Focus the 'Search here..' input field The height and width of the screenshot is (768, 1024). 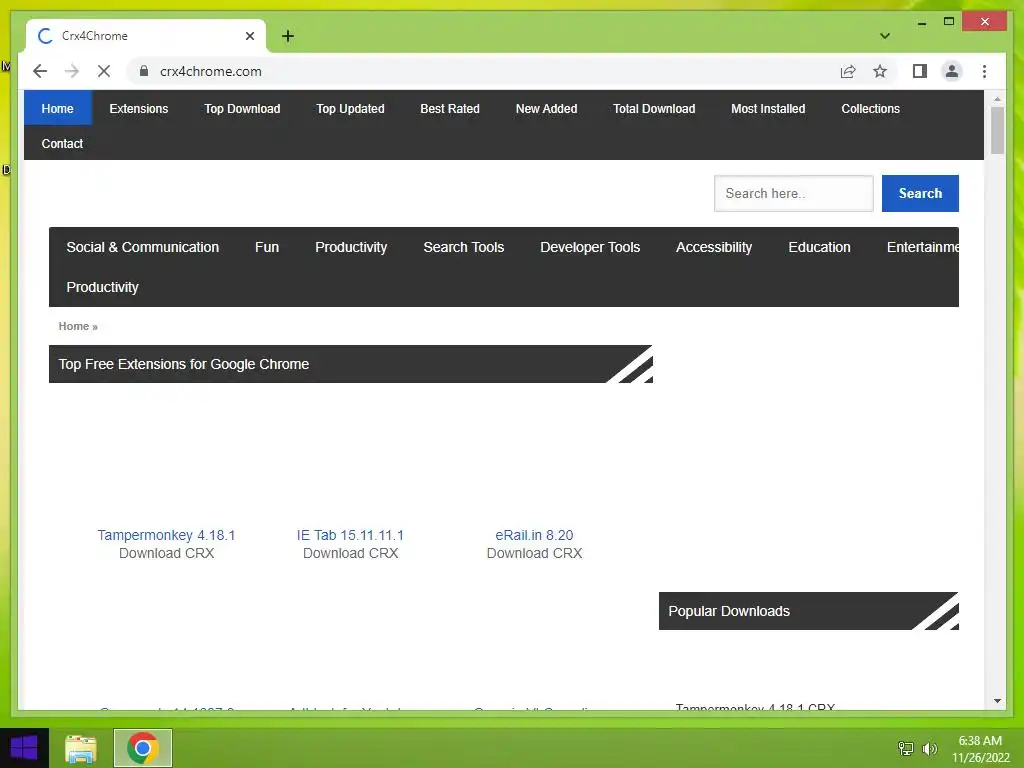[x=793, y=193]
